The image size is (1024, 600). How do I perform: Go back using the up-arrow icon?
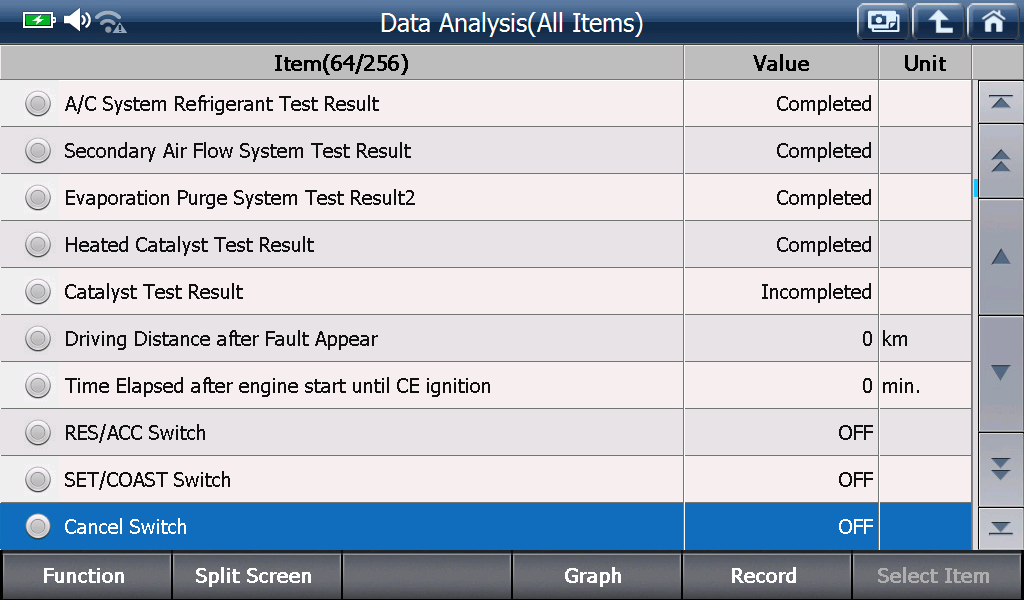click(x=938, y=22)
